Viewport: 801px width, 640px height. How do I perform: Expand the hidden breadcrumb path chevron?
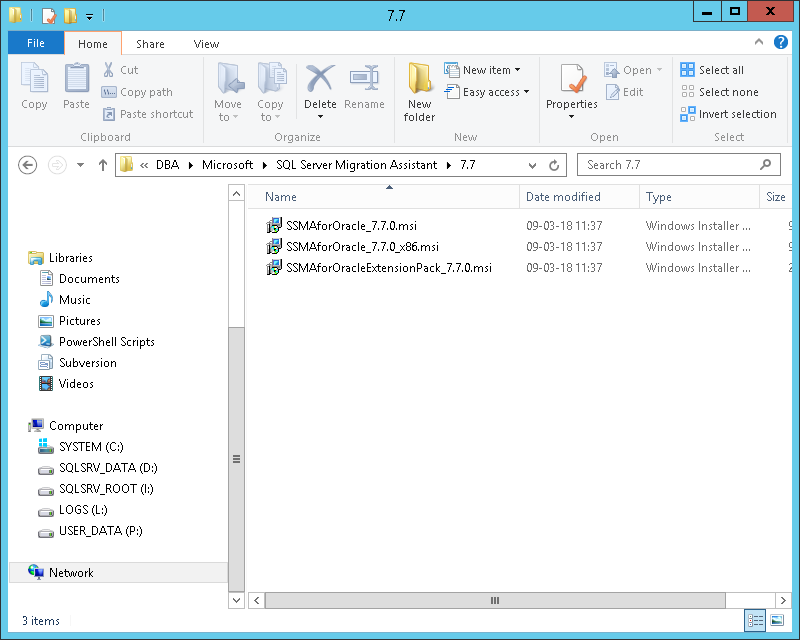[x=144, y=165]
